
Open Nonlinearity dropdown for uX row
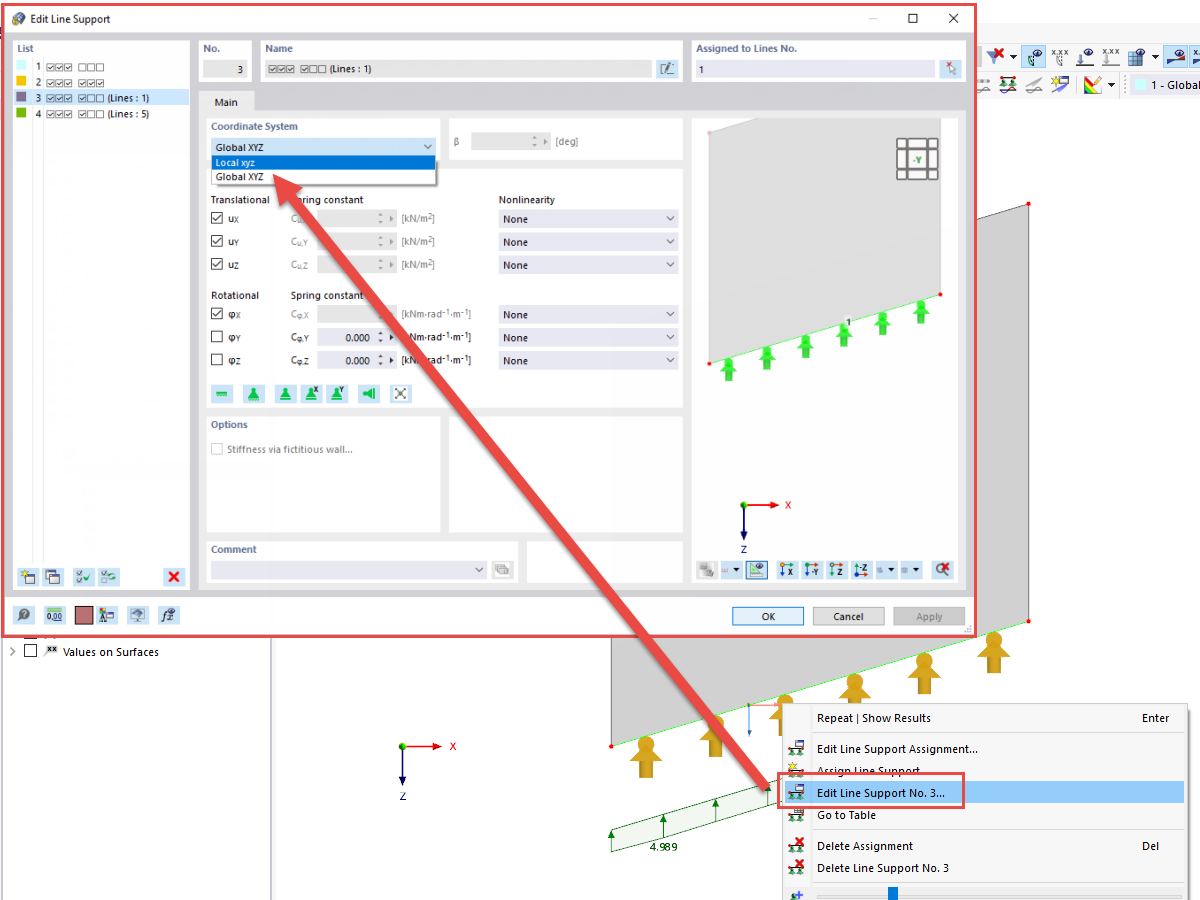[588, 219]
